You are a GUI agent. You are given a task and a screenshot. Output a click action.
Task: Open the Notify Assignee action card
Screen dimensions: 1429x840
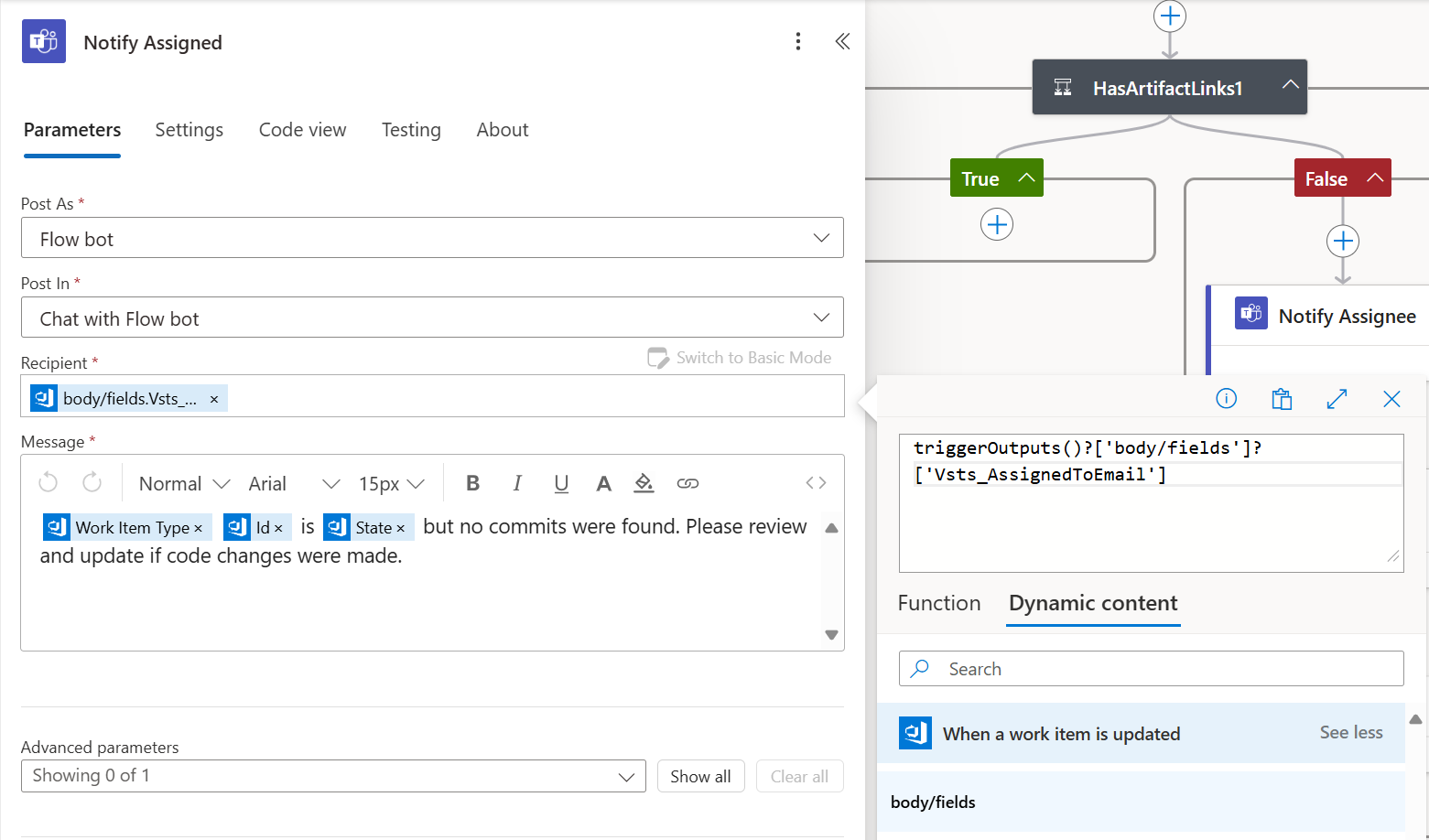[1319, 316]
